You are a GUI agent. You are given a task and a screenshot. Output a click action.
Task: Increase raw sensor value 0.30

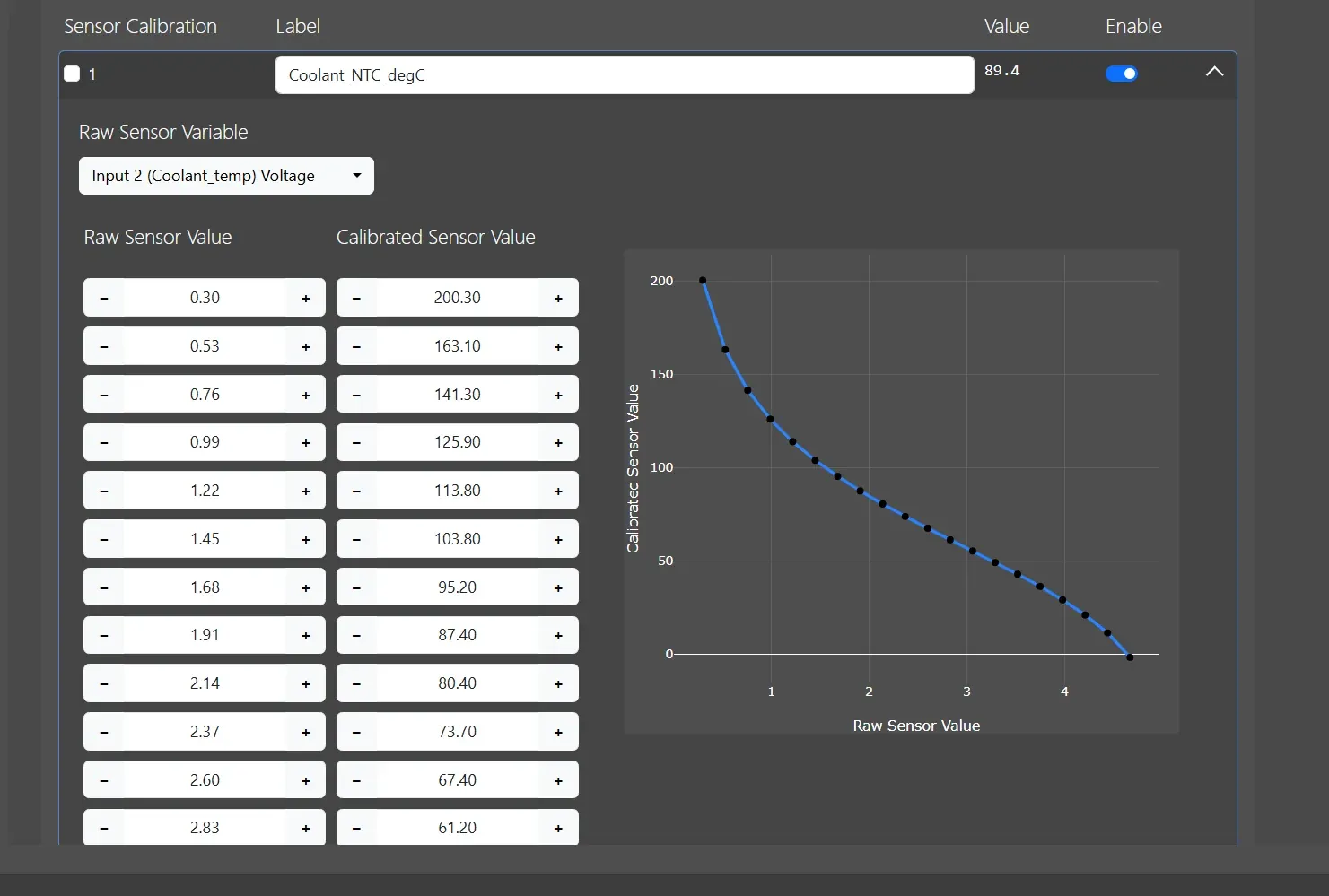click(306, 298)
